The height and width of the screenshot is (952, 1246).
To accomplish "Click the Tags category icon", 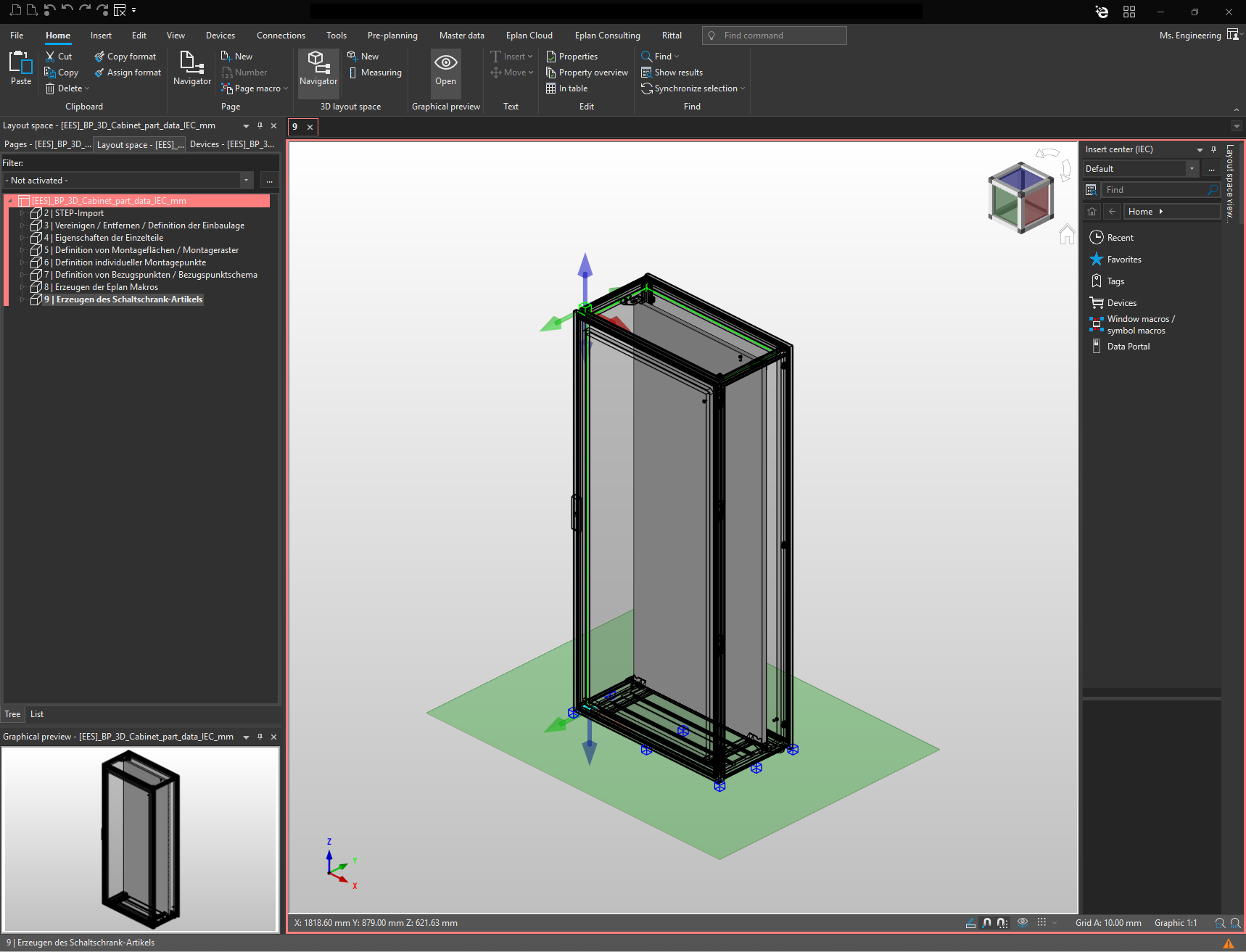I will pyautogui.click(x=1097, y=281).
